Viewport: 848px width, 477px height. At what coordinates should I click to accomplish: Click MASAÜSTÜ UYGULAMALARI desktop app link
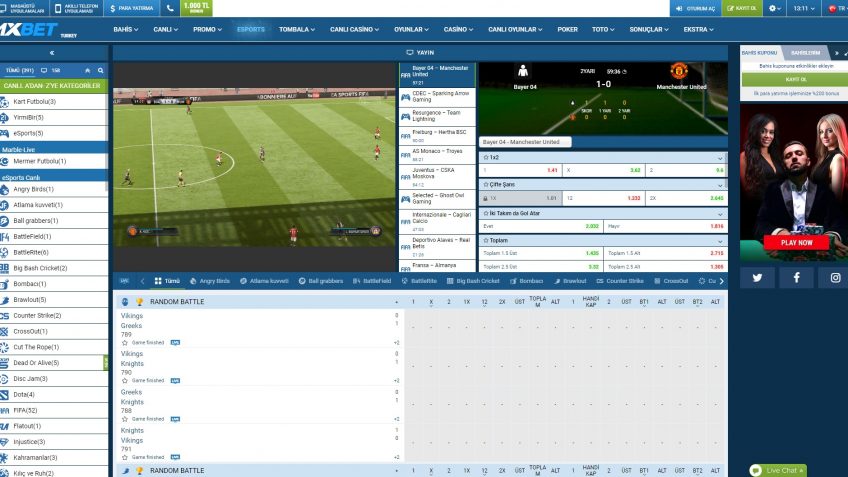(x=24, y=8)
